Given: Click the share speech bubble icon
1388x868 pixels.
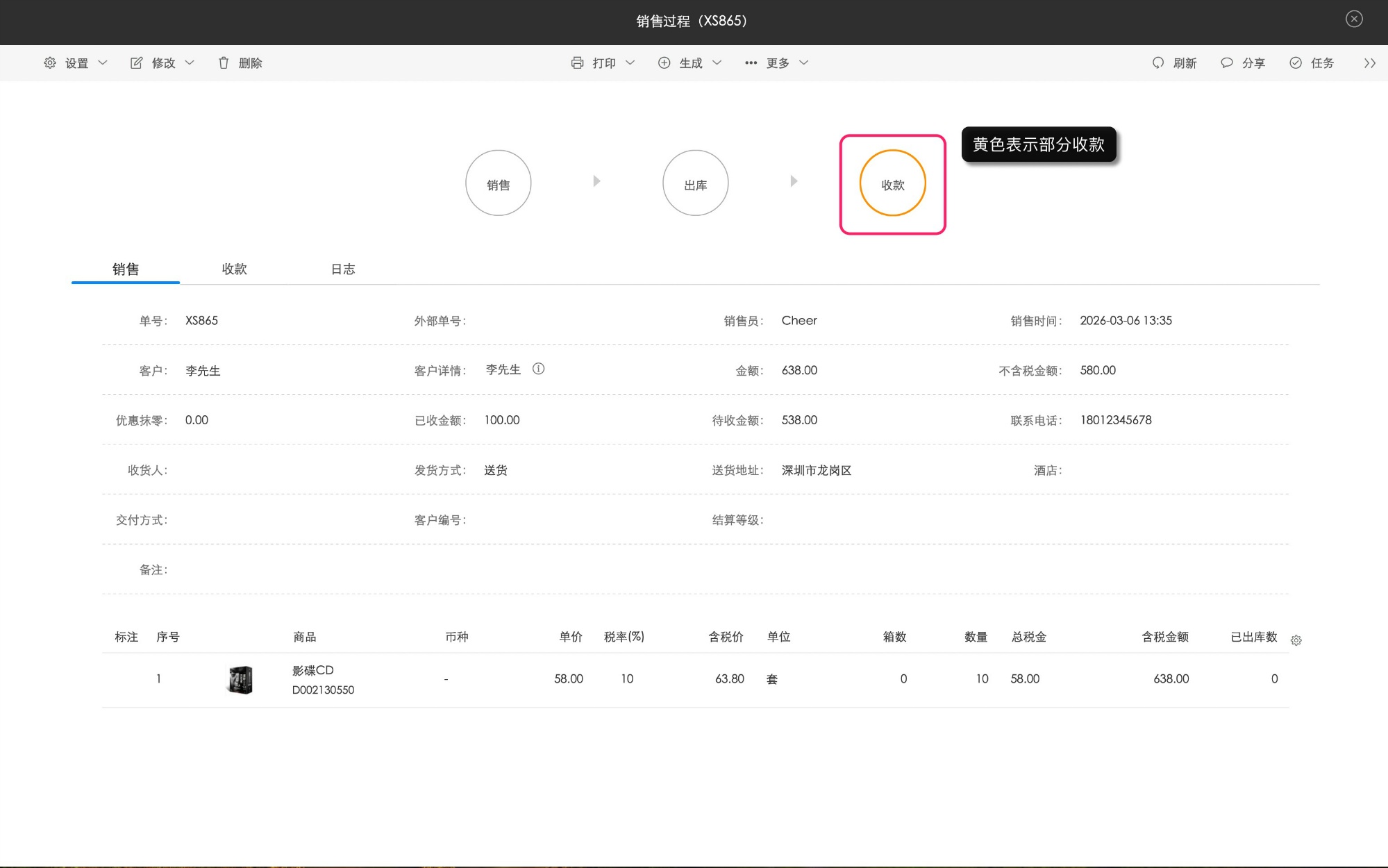Looking at the screenshot, I should (1227, 62).
